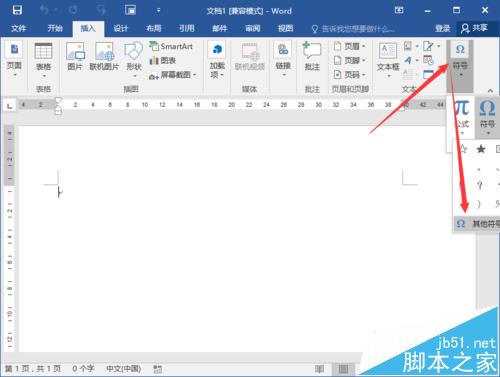Select the 插入 (Insert) tab

pyautogui.click(x=88, y=28)
